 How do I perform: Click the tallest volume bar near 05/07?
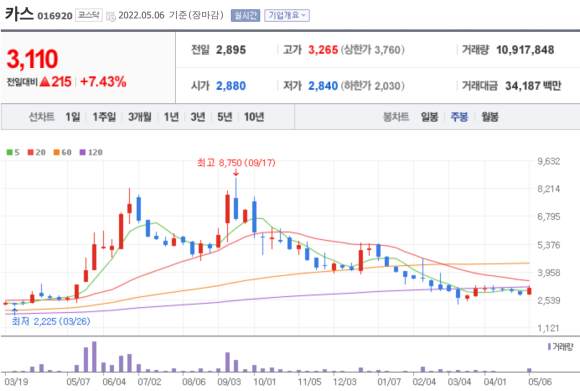point(94,357)
